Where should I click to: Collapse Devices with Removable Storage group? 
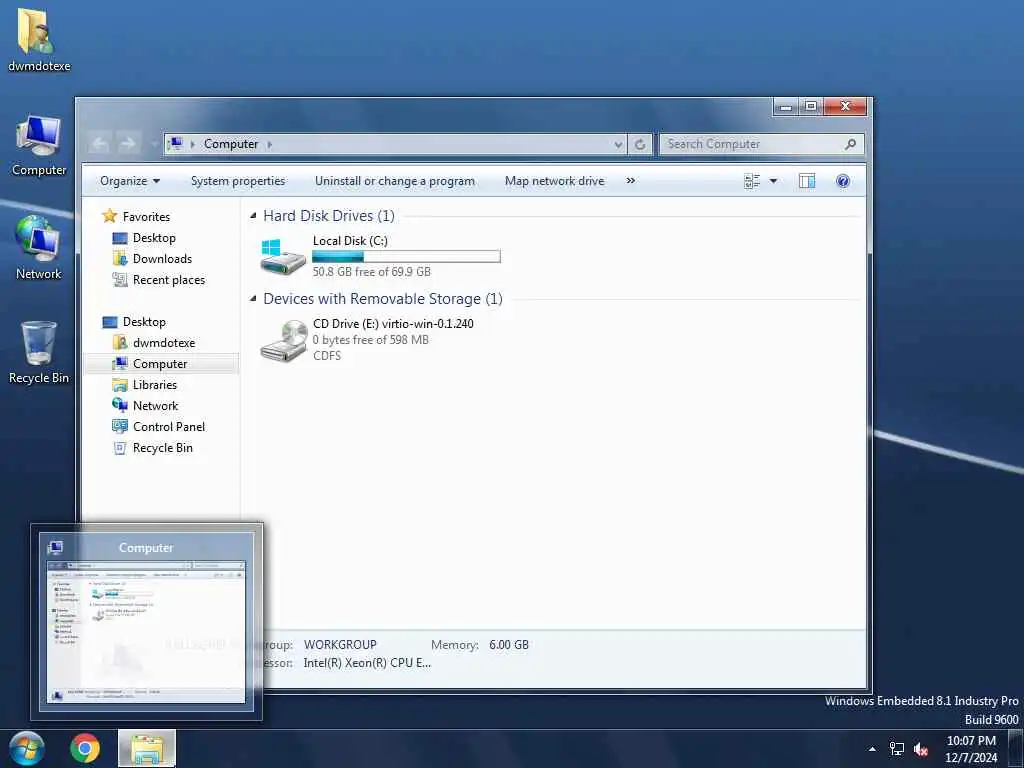point(253,298)
